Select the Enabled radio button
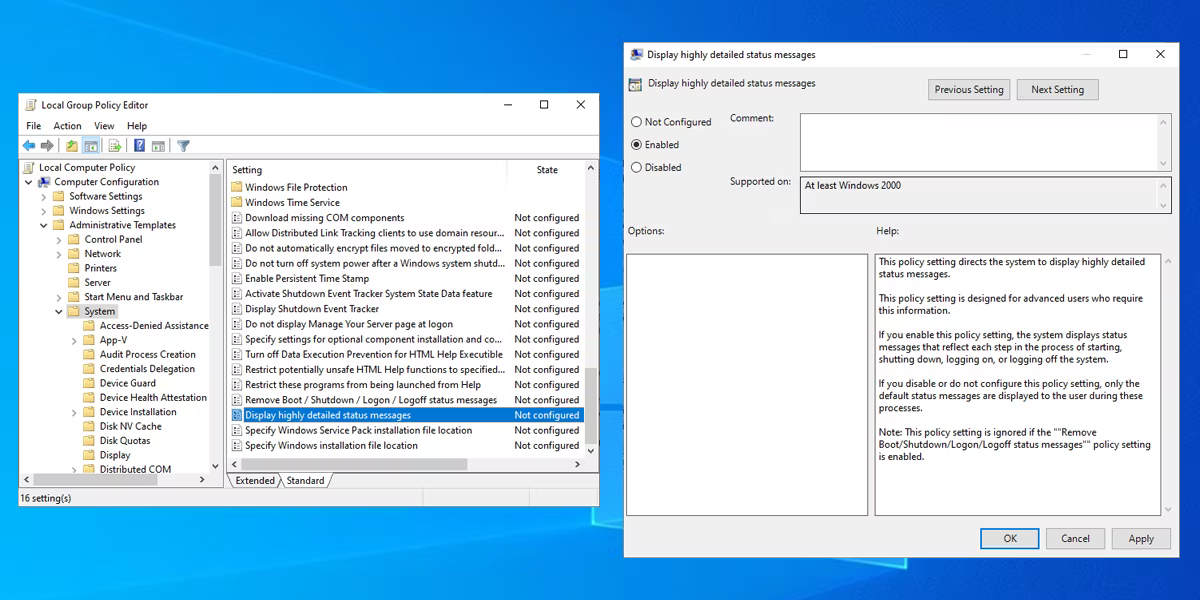 636,145
